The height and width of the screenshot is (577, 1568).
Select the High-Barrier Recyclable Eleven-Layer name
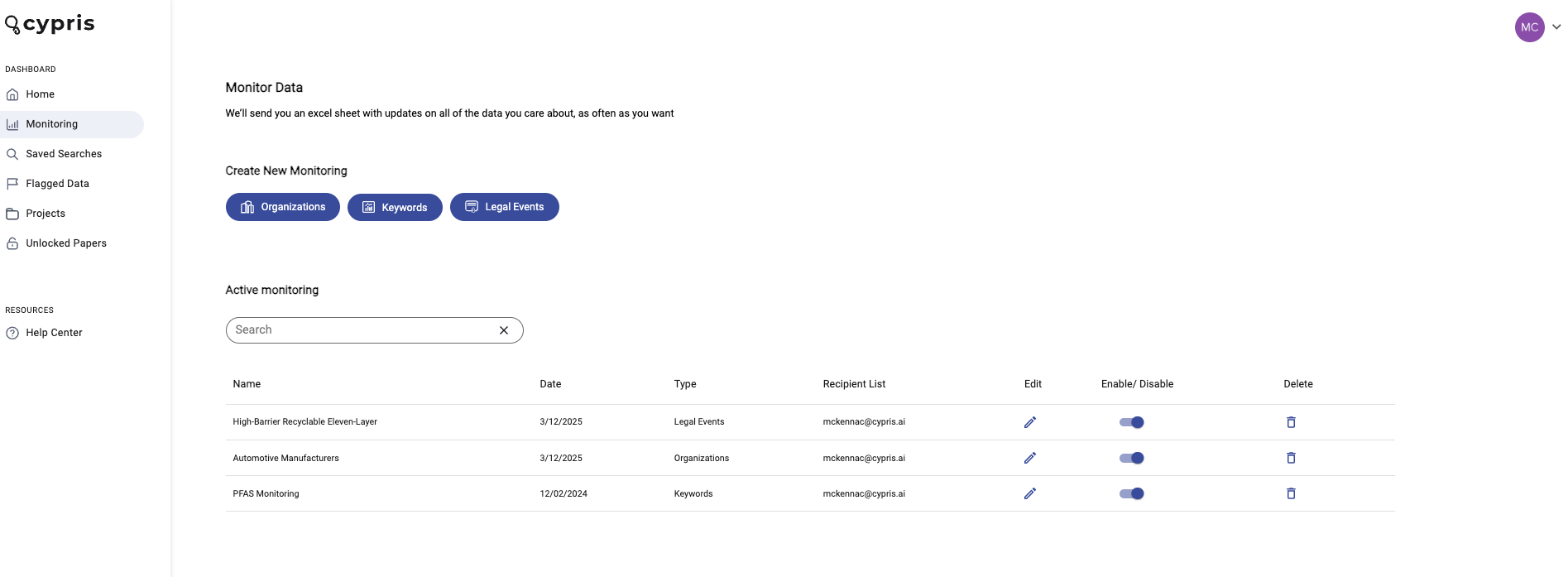point(304,422)
